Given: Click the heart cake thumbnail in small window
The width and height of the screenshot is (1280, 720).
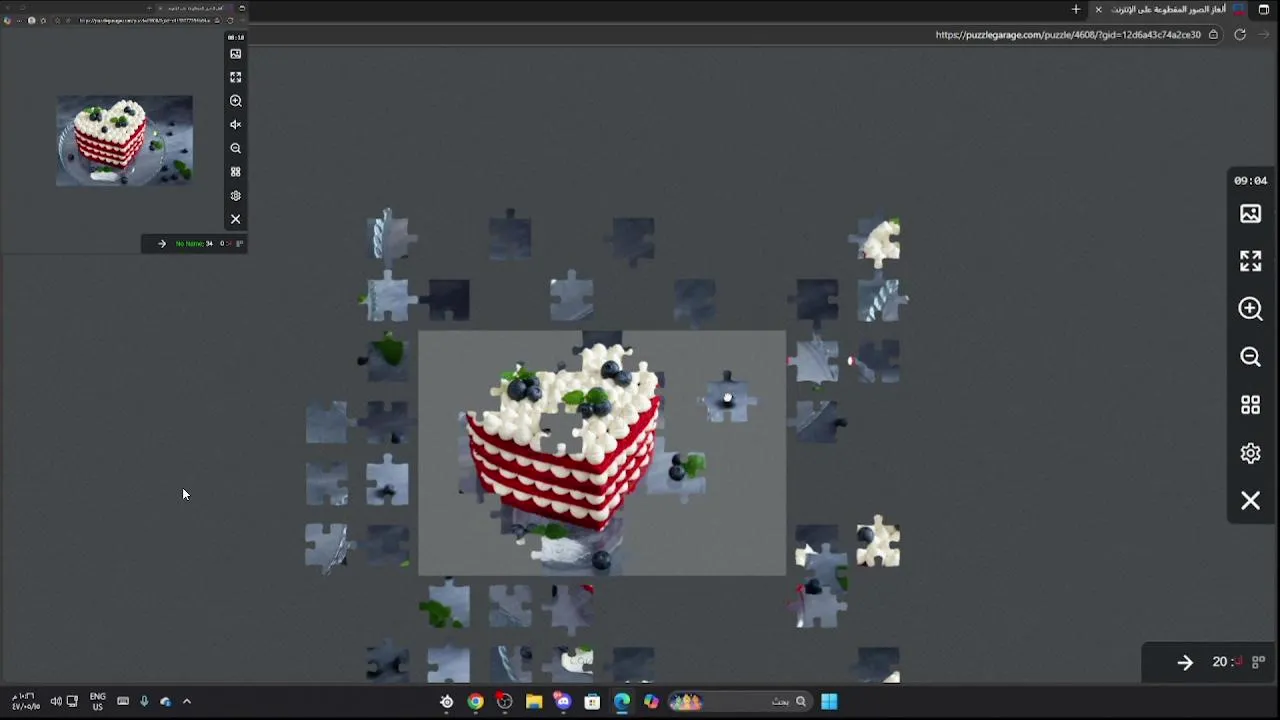Looking at the screenshot, I should point(124,140).
